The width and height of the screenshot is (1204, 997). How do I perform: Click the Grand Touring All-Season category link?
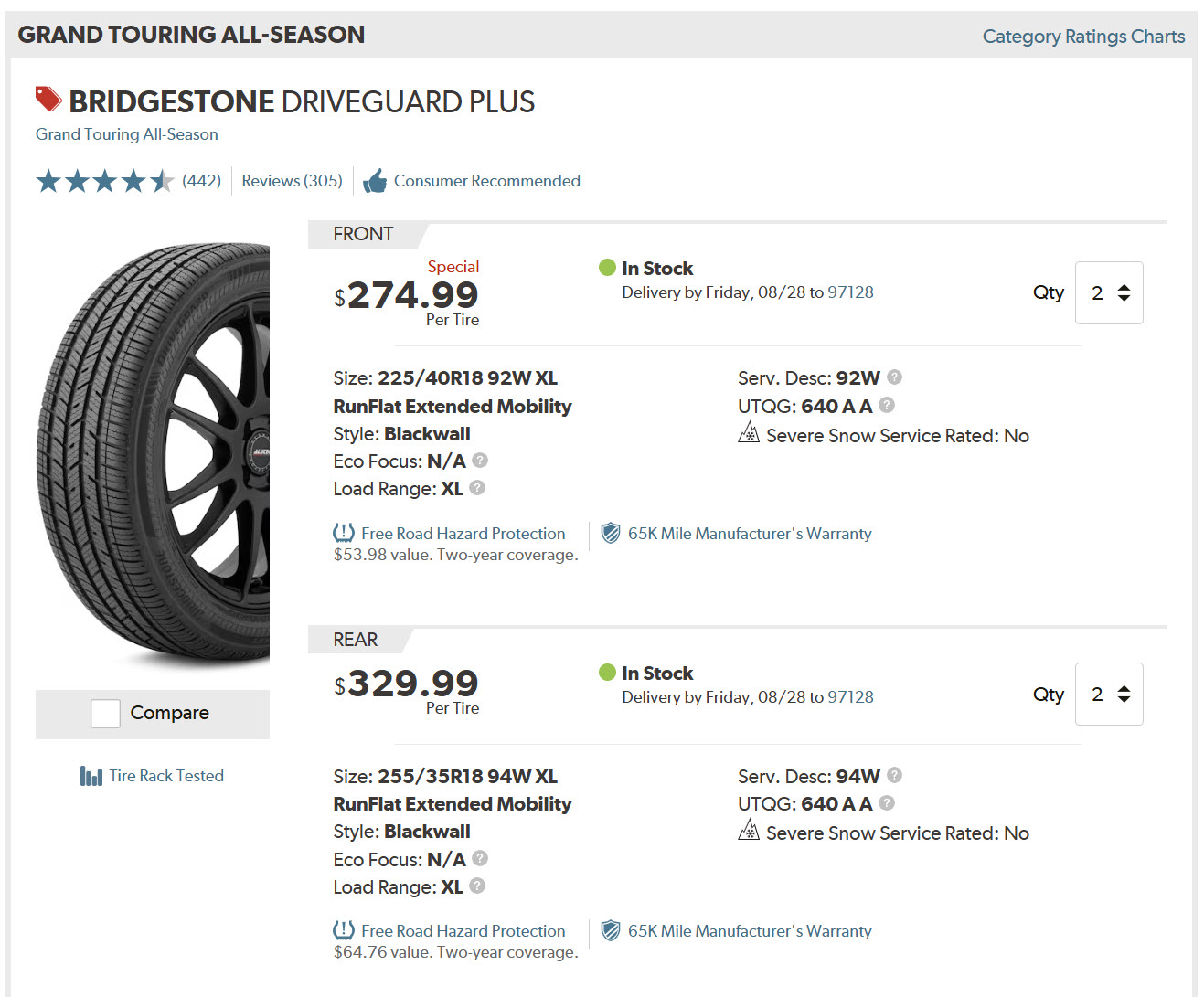[126, 134]
